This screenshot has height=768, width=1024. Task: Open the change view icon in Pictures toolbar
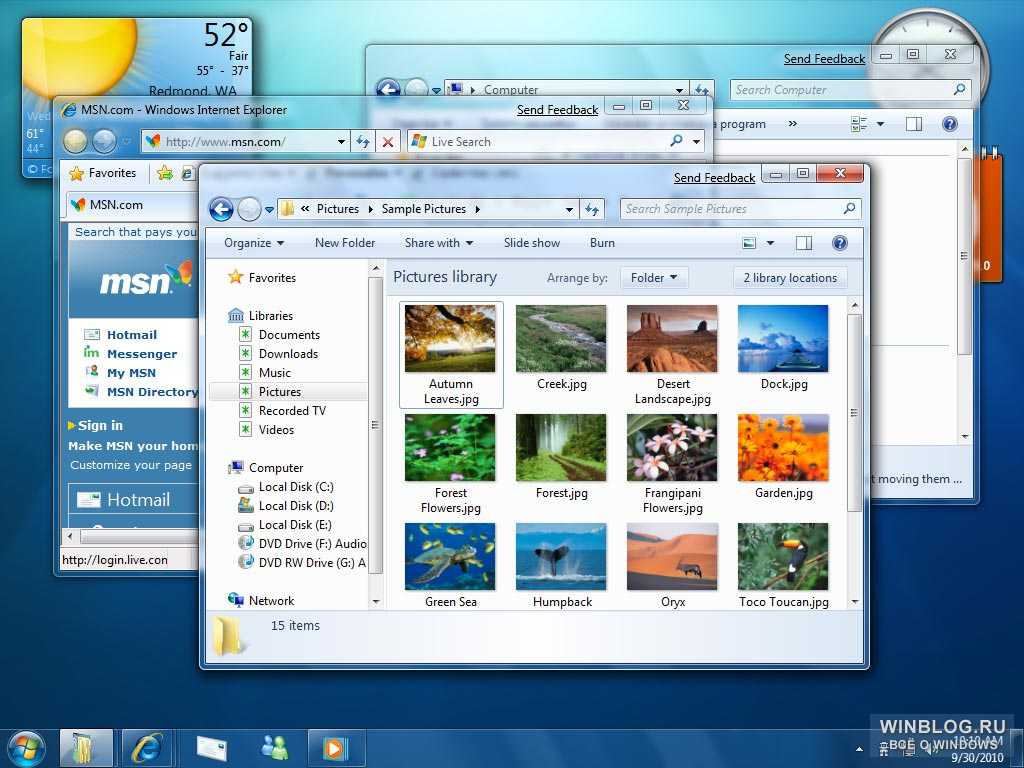(750, 243)
